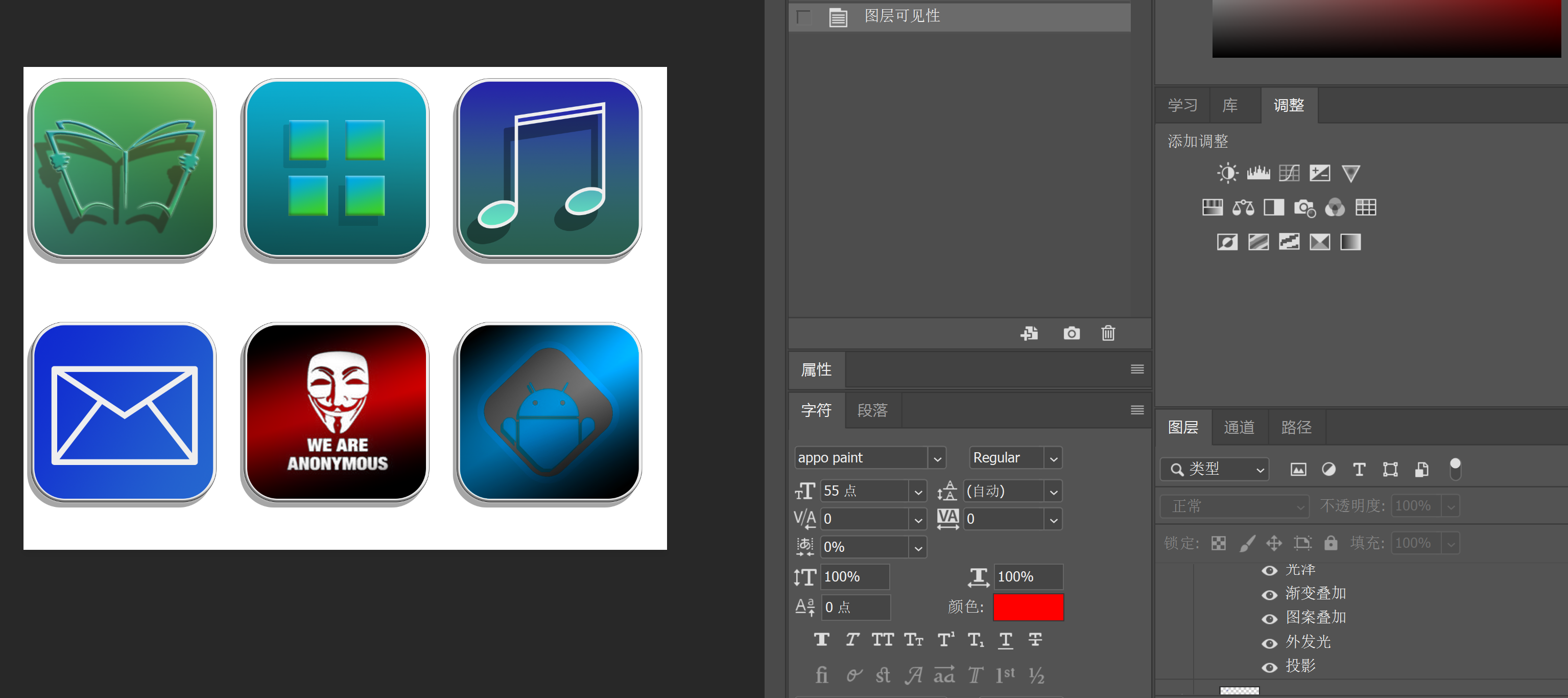
Task: Lock image pixels with brush icon
Action: click(1247, 543)
